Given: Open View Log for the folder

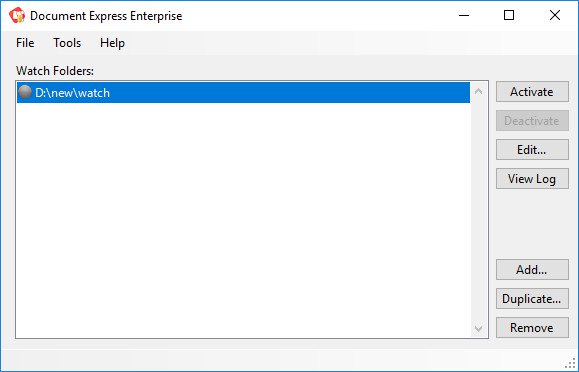Looking at the screenshot, I should (532, 179).
